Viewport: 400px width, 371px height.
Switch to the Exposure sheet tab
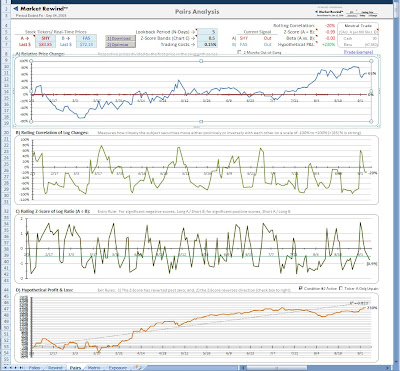[x=118, y=368]
